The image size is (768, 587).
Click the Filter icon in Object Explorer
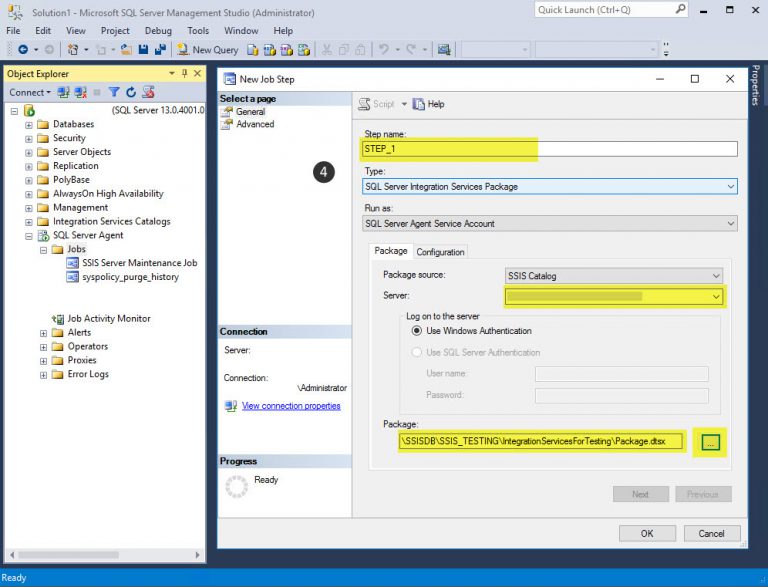click(x=114, y=92)
